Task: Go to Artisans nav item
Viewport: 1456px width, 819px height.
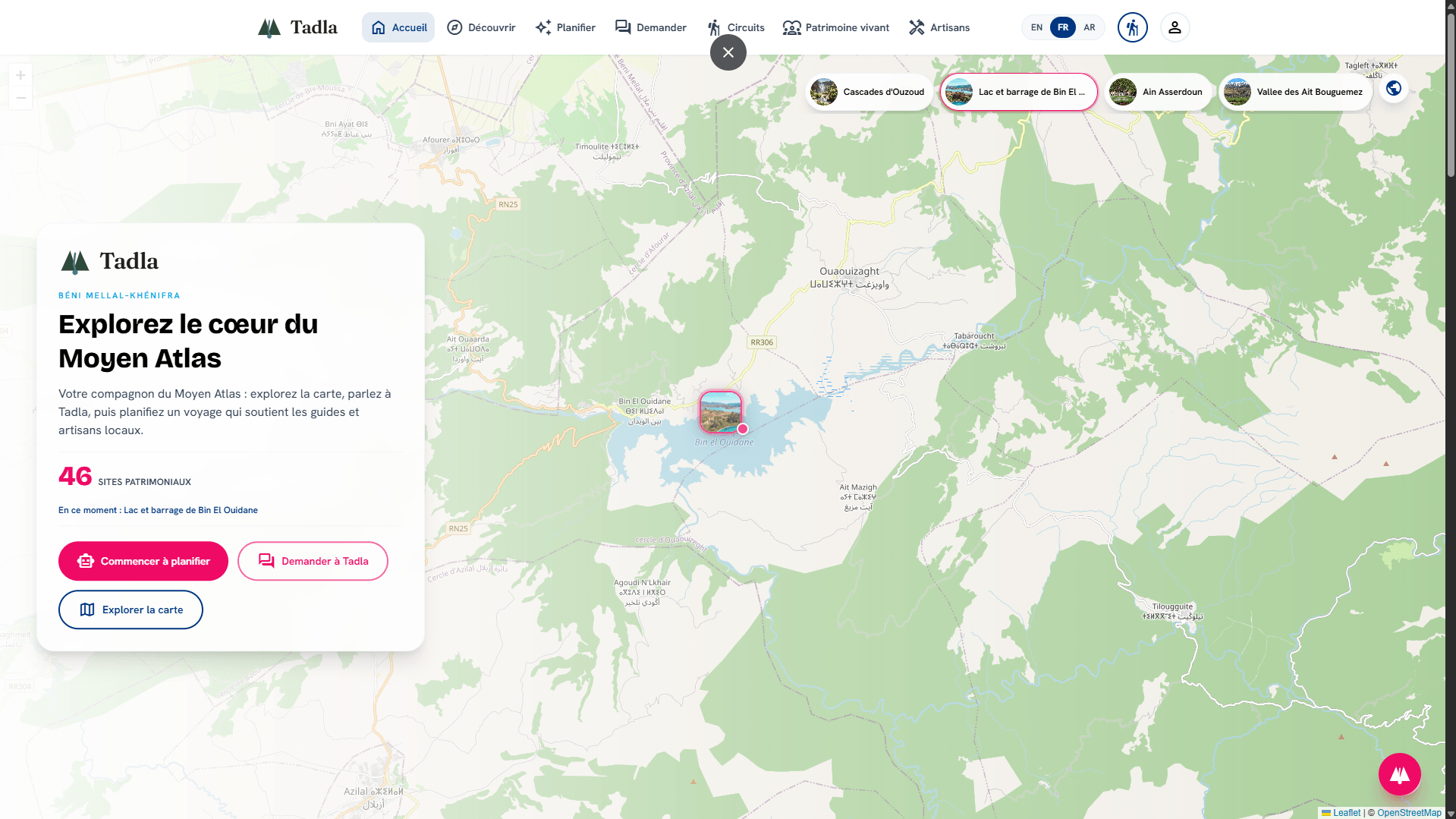Action: (939, 27)
